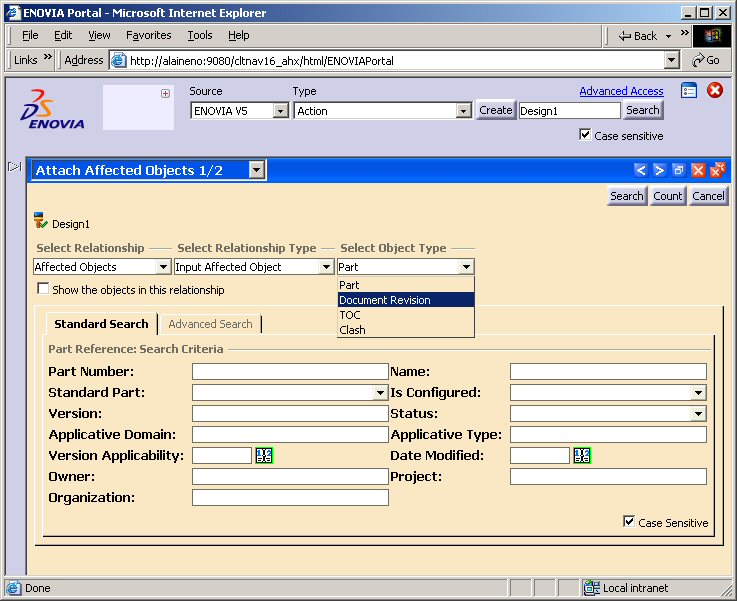737x601 pixels.
Task: Click the Name input field
Action: point(608,371)
